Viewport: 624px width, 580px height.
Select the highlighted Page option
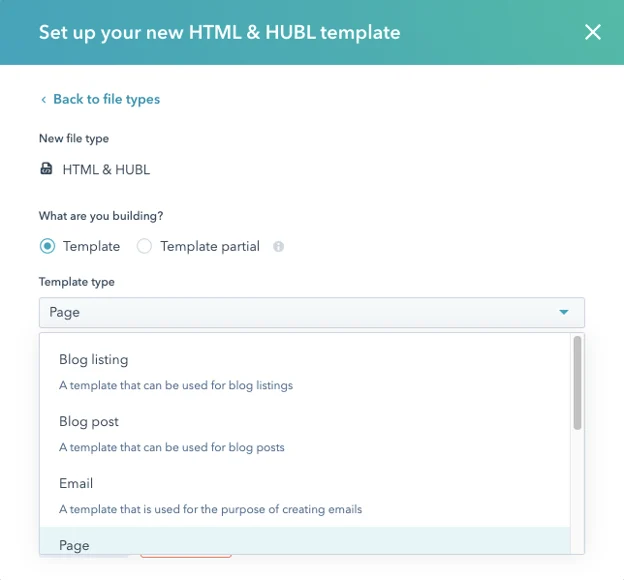(x=305, y=541)
